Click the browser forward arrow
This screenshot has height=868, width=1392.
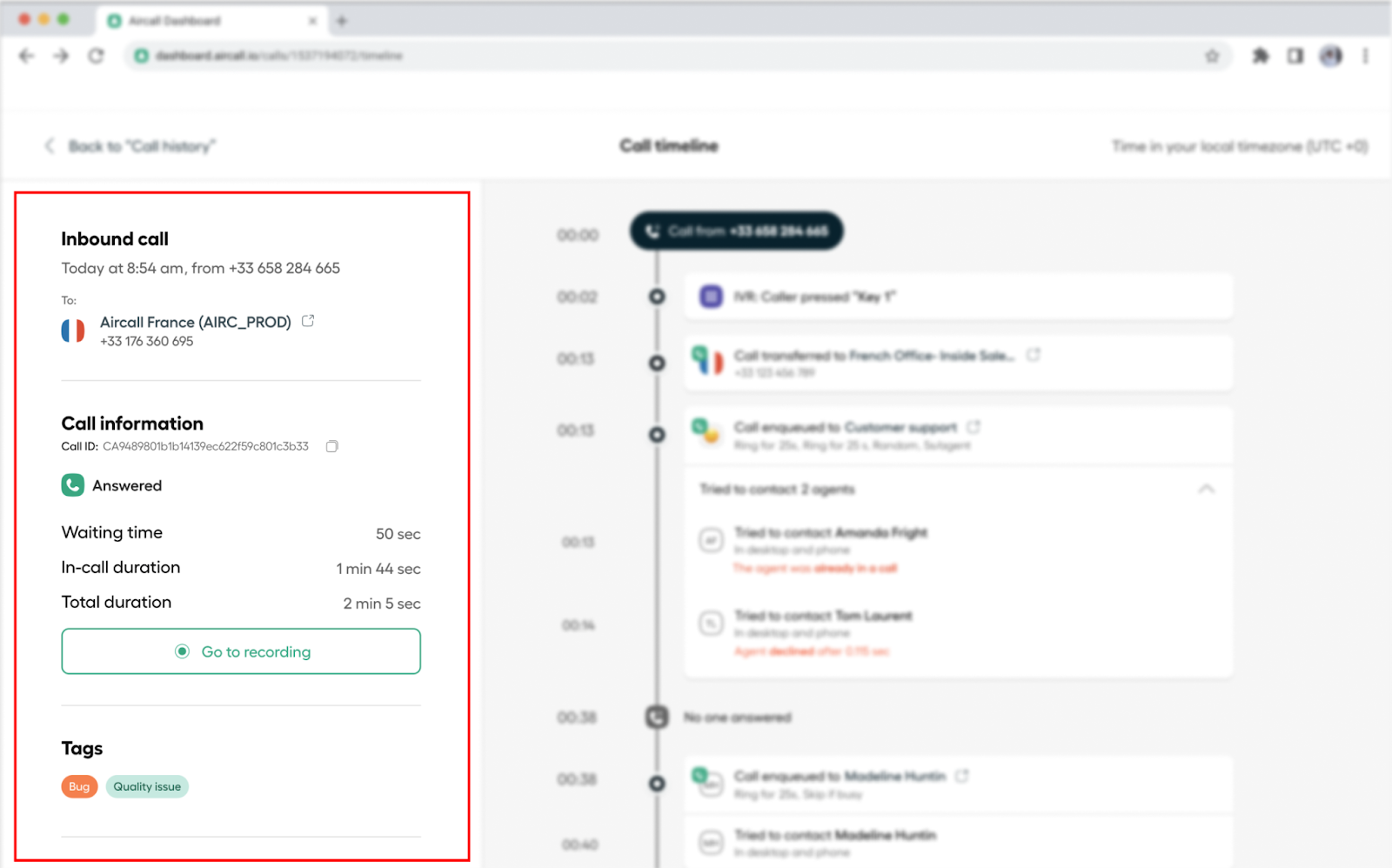click(x=61, y=56)
